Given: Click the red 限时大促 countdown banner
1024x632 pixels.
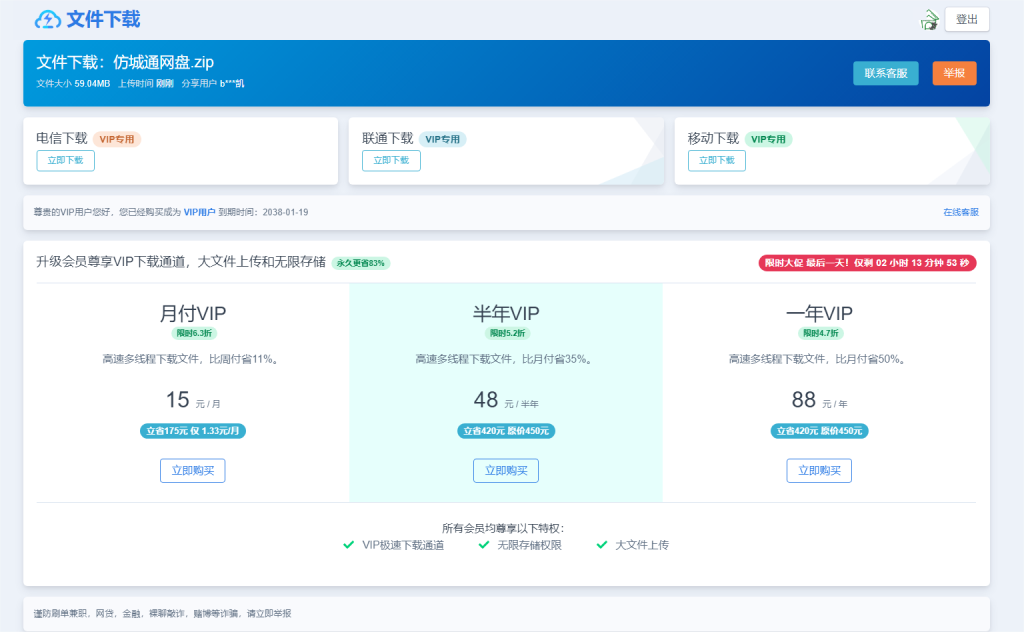Looking at the screenshot, I should point(866,263).
